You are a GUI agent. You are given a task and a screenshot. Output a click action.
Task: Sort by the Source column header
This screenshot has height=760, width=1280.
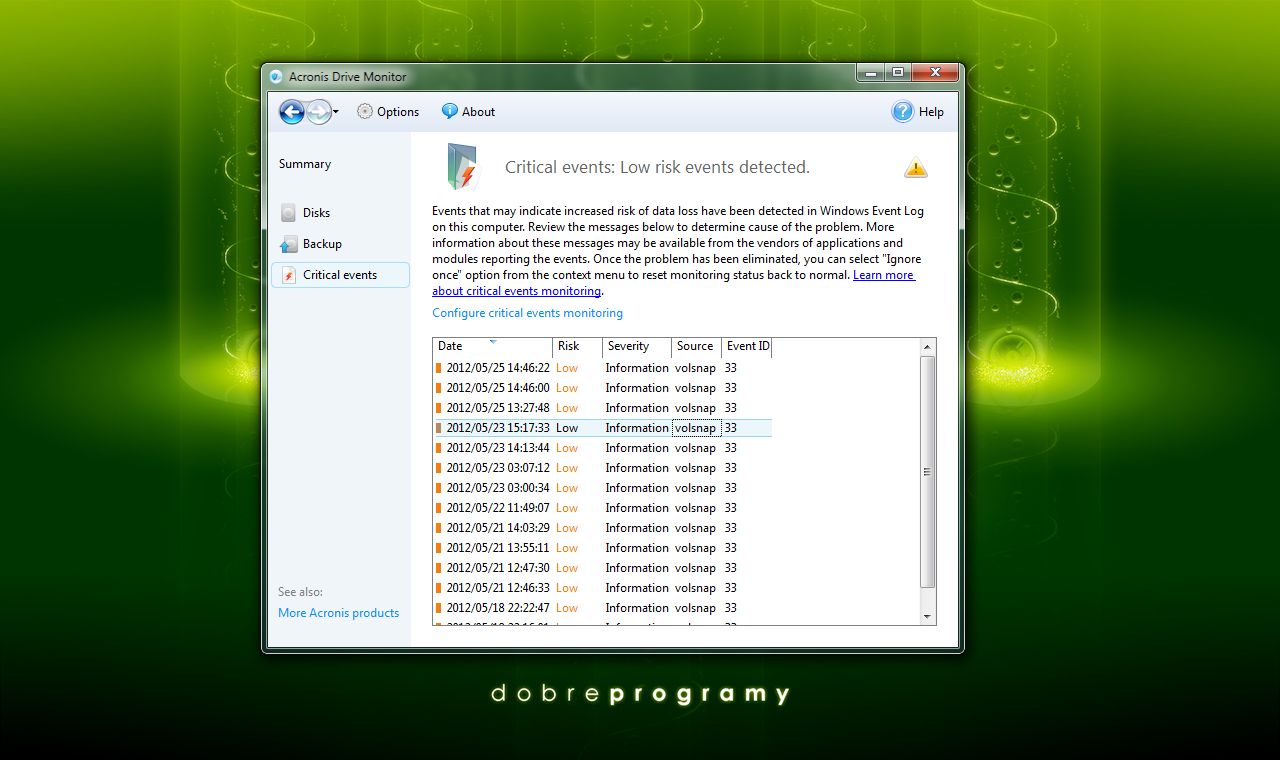click(x=697, y=347)
